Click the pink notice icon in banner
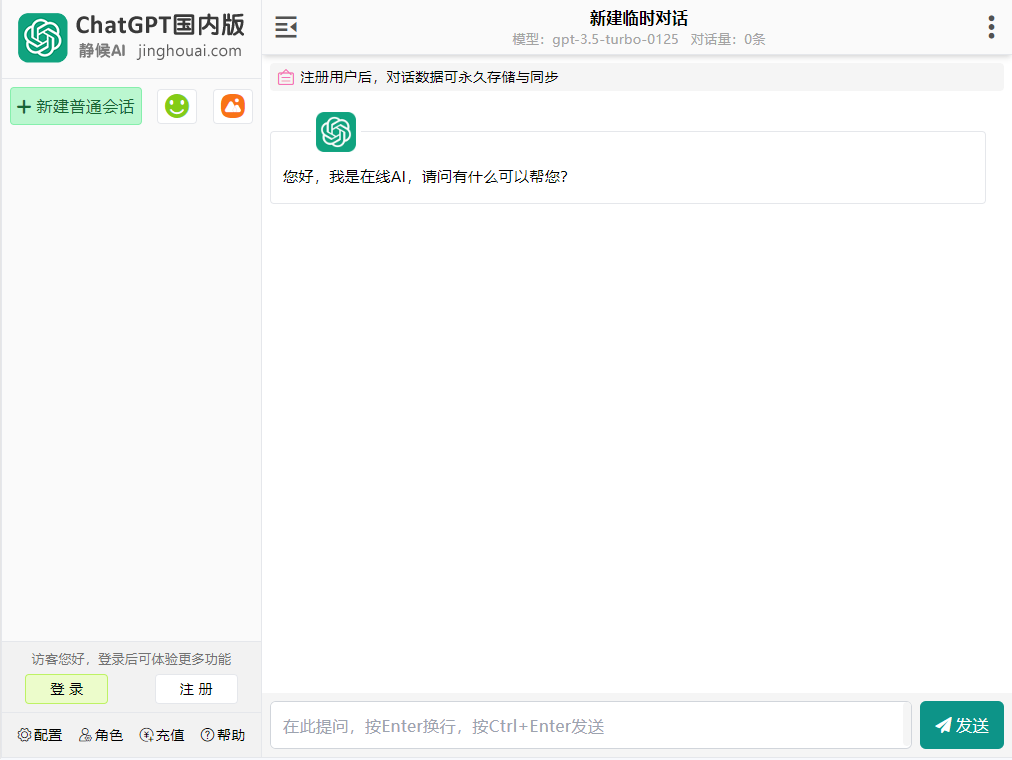1012x760 pixels. [x=286, y=77]
